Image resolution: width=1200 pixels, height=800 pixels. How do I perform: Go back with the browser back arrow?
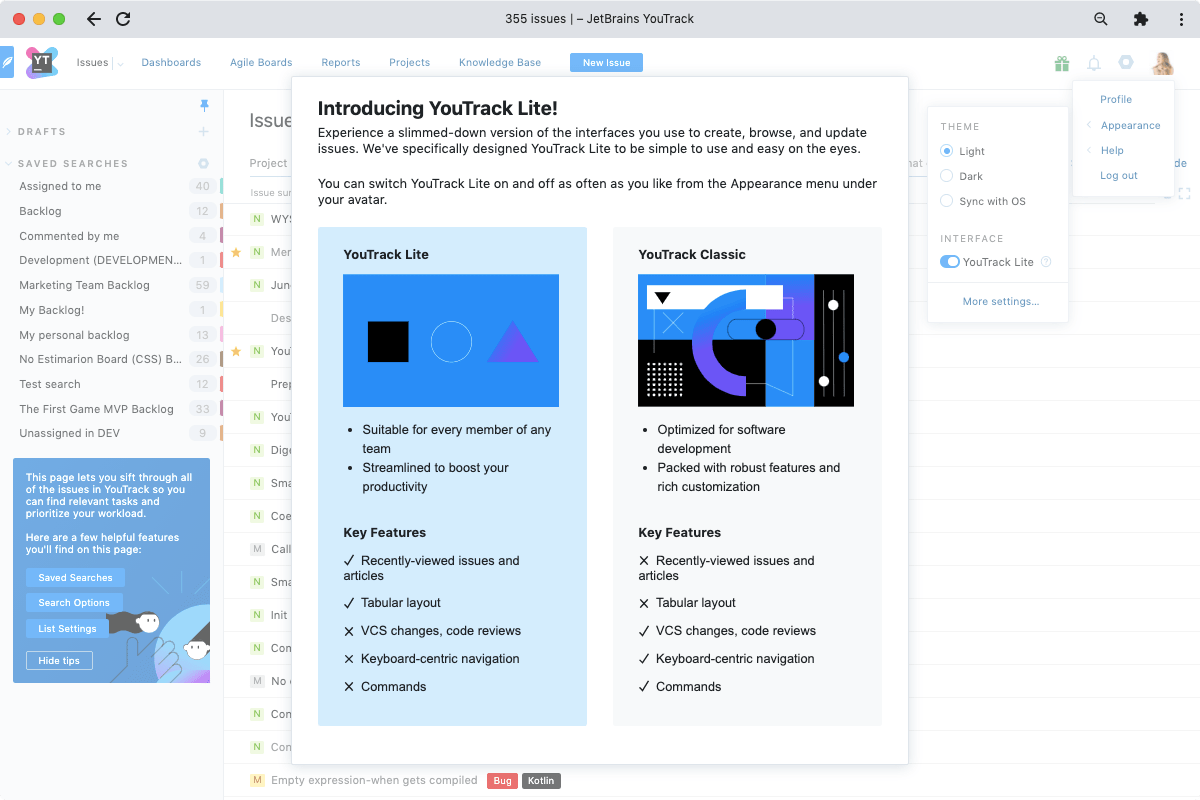pyautogui.click(x=94, y=19)
